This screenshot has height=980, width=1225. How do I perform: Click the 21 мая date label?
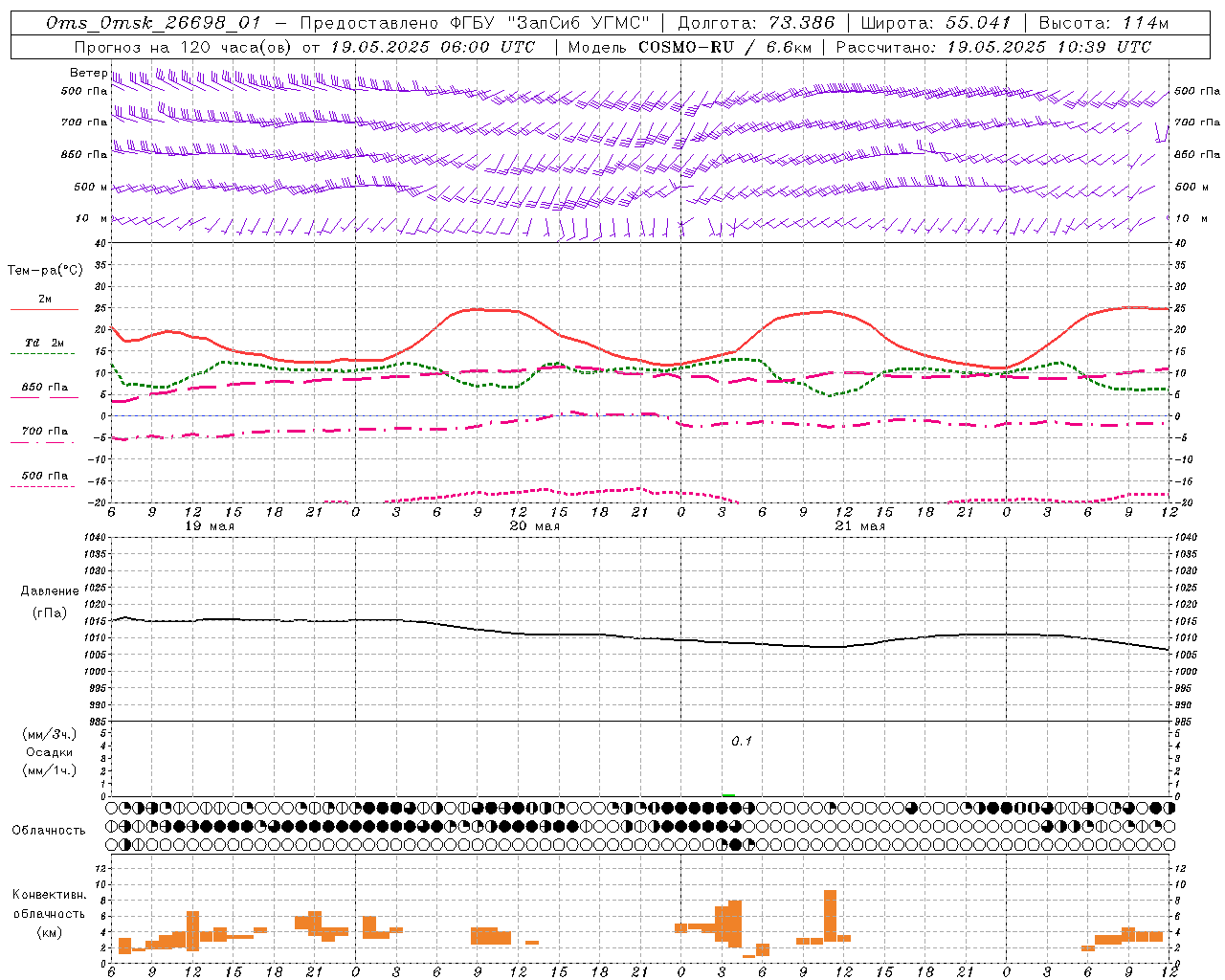(859, 525)
